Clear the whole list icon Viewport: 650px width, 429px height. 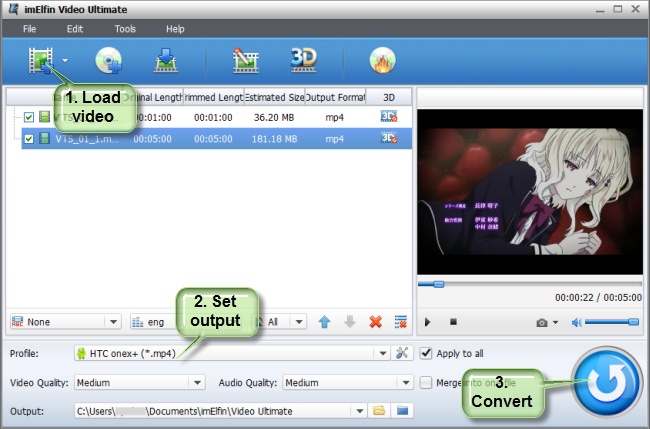point(401,322)
